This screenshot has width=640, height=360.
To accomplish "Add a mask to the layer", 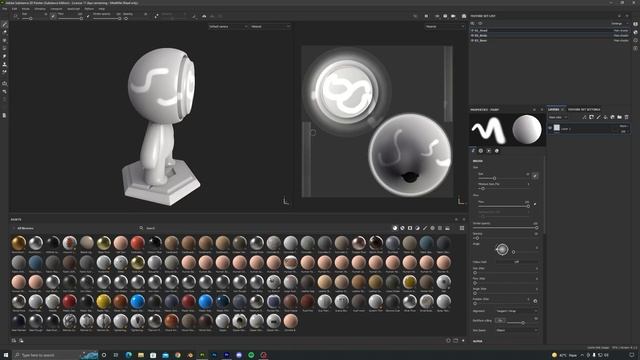I will click(591, 117).
